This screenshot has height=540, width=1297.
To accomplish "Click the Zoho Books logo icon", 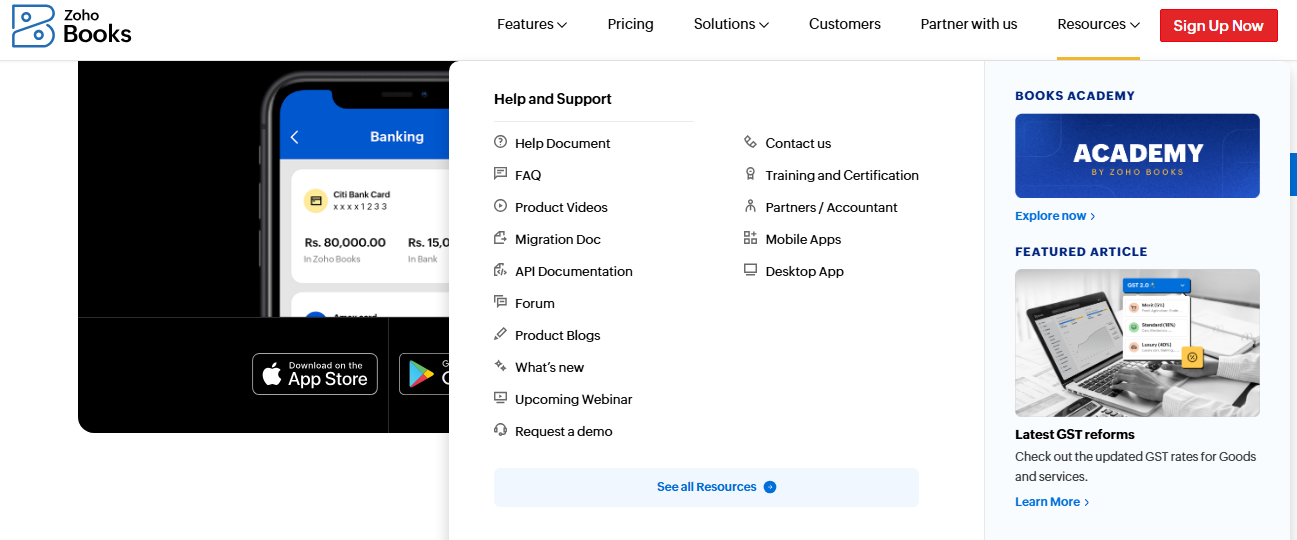I will click(x=33, y=26).
